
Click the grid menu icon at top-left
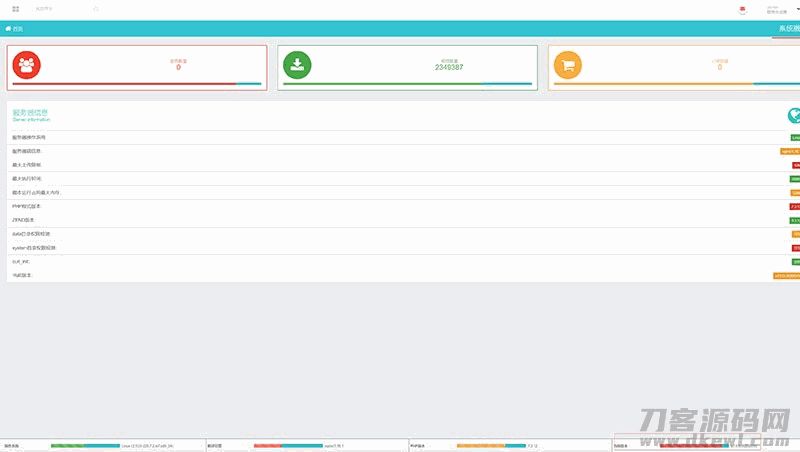coord(16,8)
